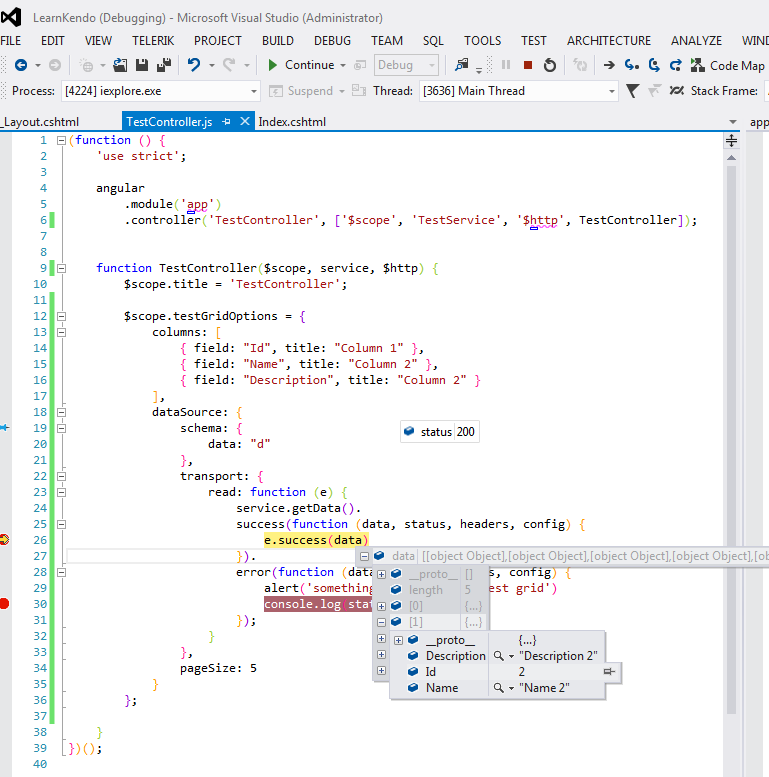Open the Process dropdown showing iexplore.exe
Viewport: 769px width, 777px height.
251,91
